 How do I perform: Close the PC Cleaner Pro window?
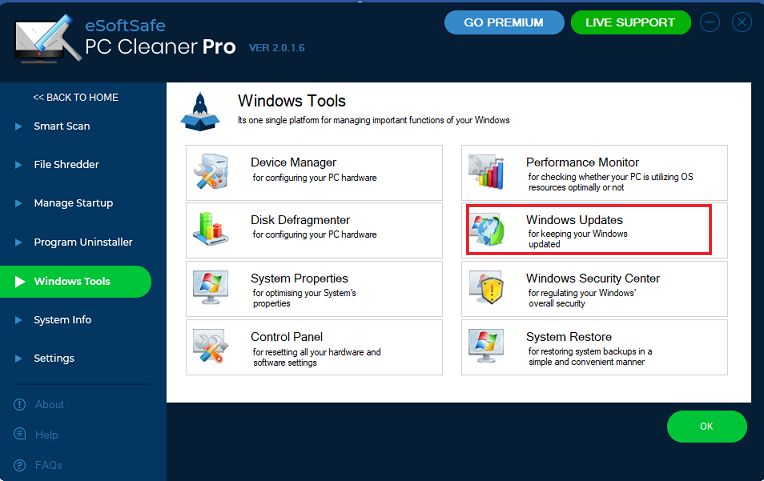click(742, 22)
